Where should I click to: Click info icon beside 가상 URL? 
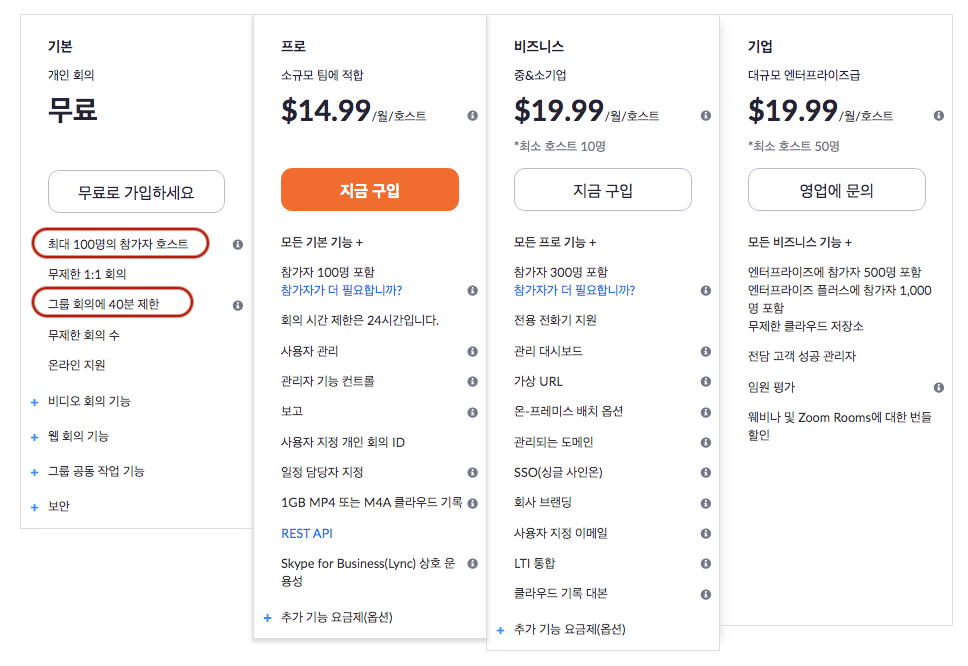pos(705,382)
